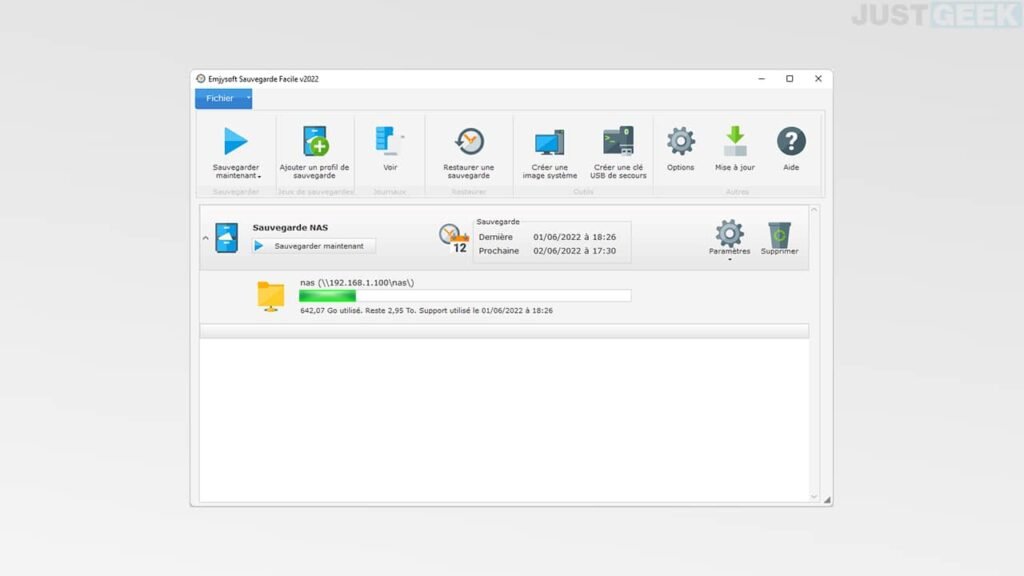Open the profile Paramètres dropdown
The height and width of the screenshot is (576, 1024).
point(729,240)
